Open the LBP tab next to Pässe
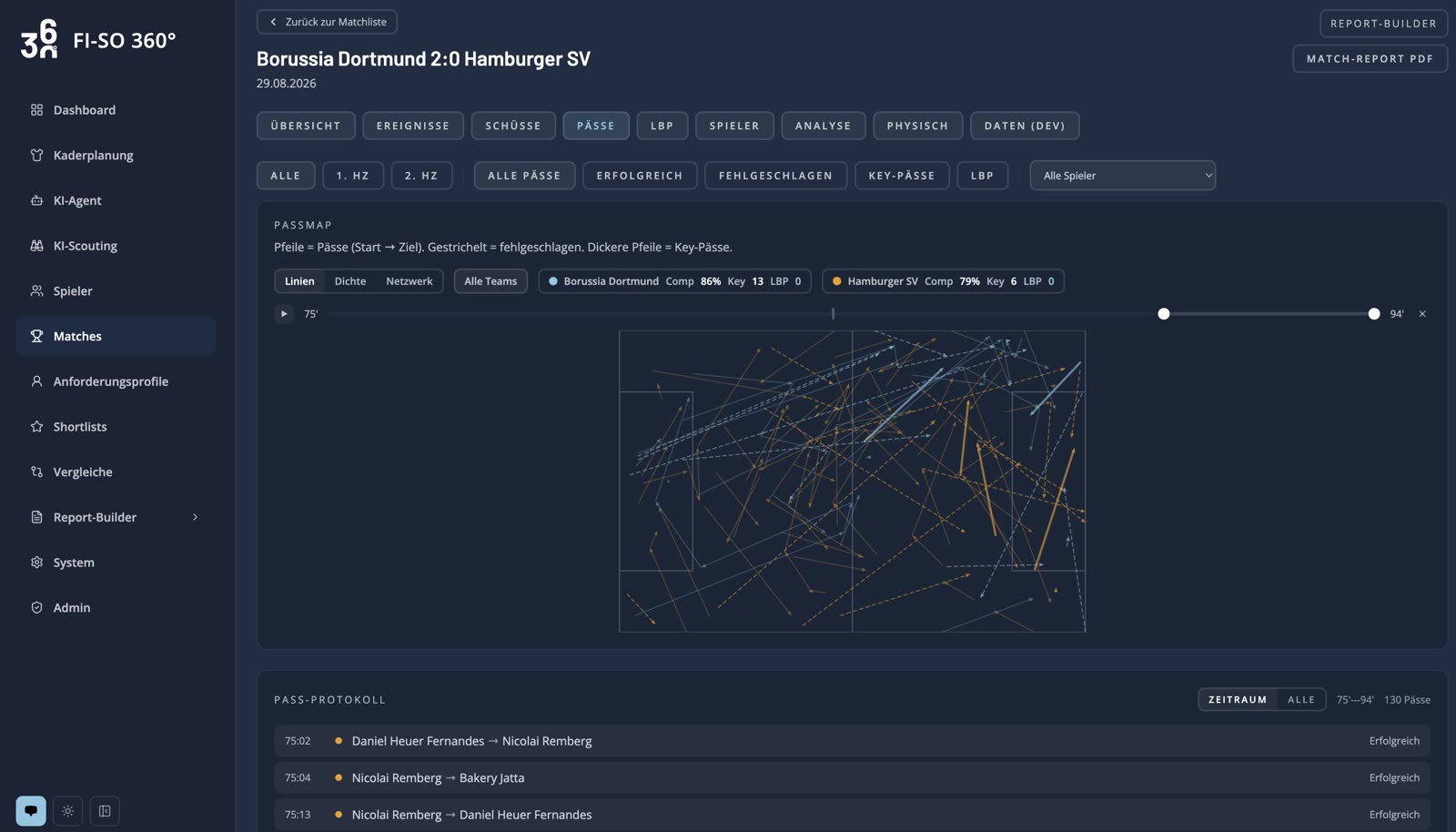The width and height of the screenshot is (1456, 832). click(662, 126)
